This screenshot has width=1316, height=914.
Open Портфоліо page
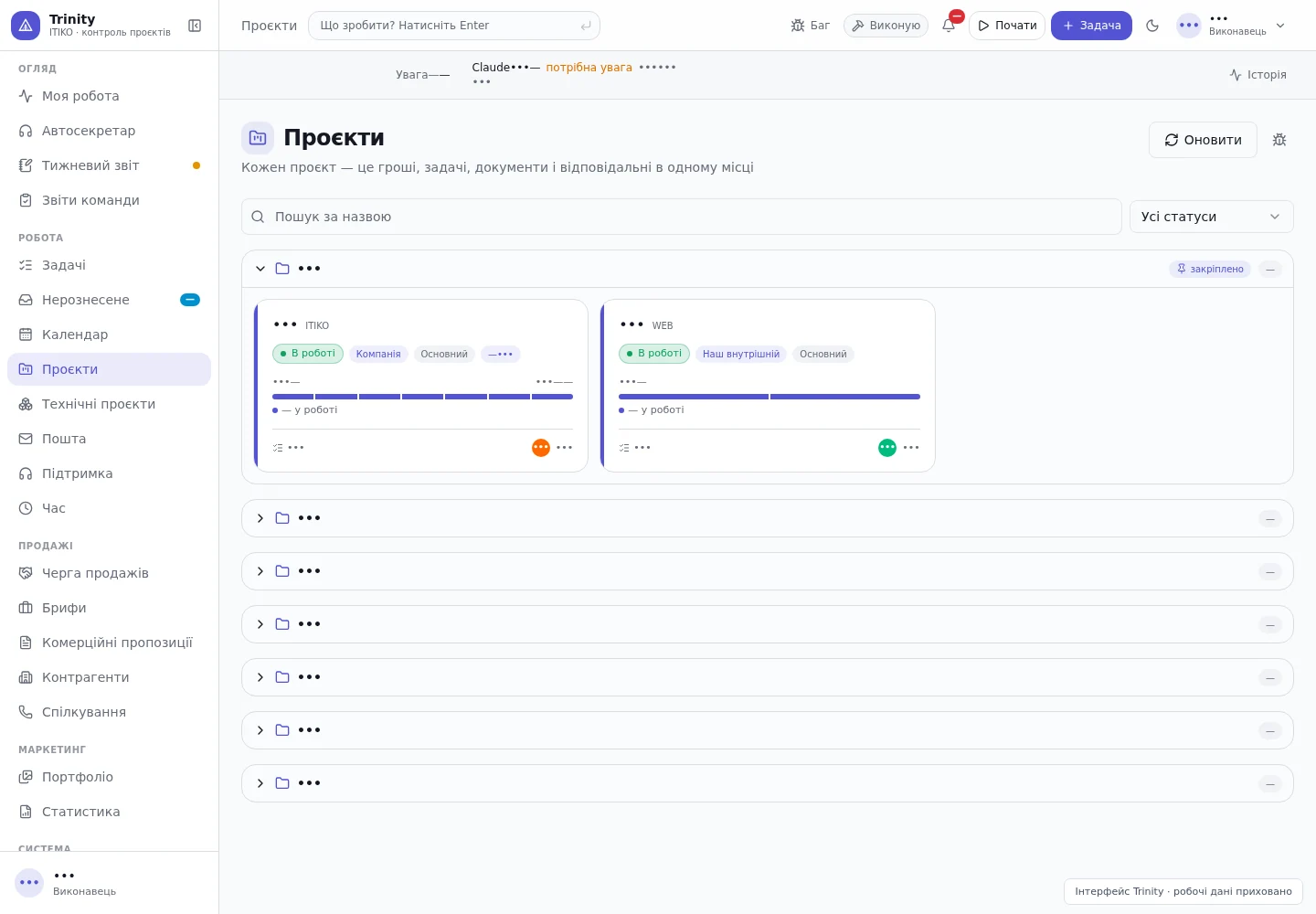tap(109, 777)
